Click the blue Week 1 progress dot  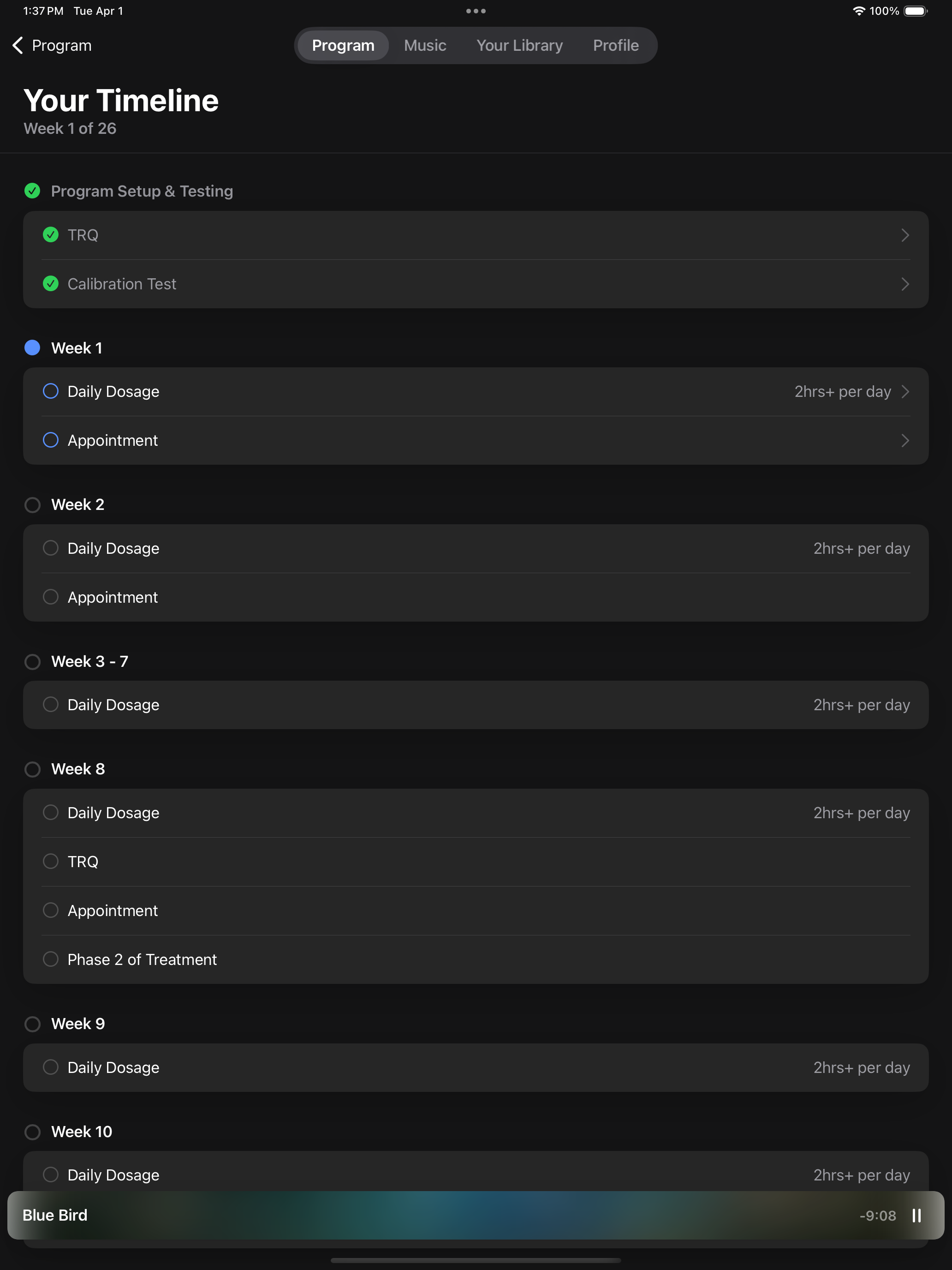click(x=32, y=347)
